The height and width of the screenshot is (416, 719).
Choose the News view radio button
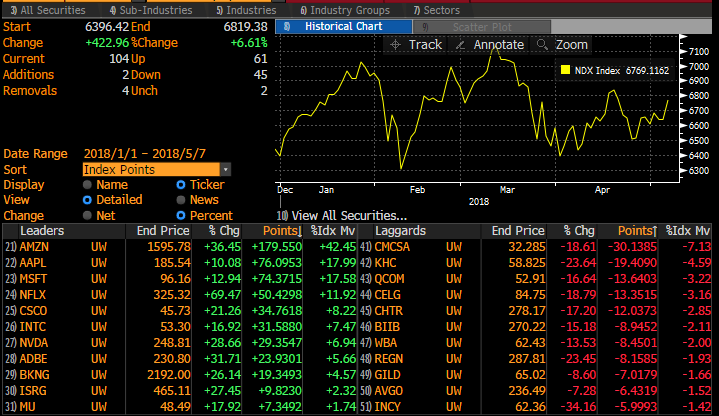(x=181, y=200)
